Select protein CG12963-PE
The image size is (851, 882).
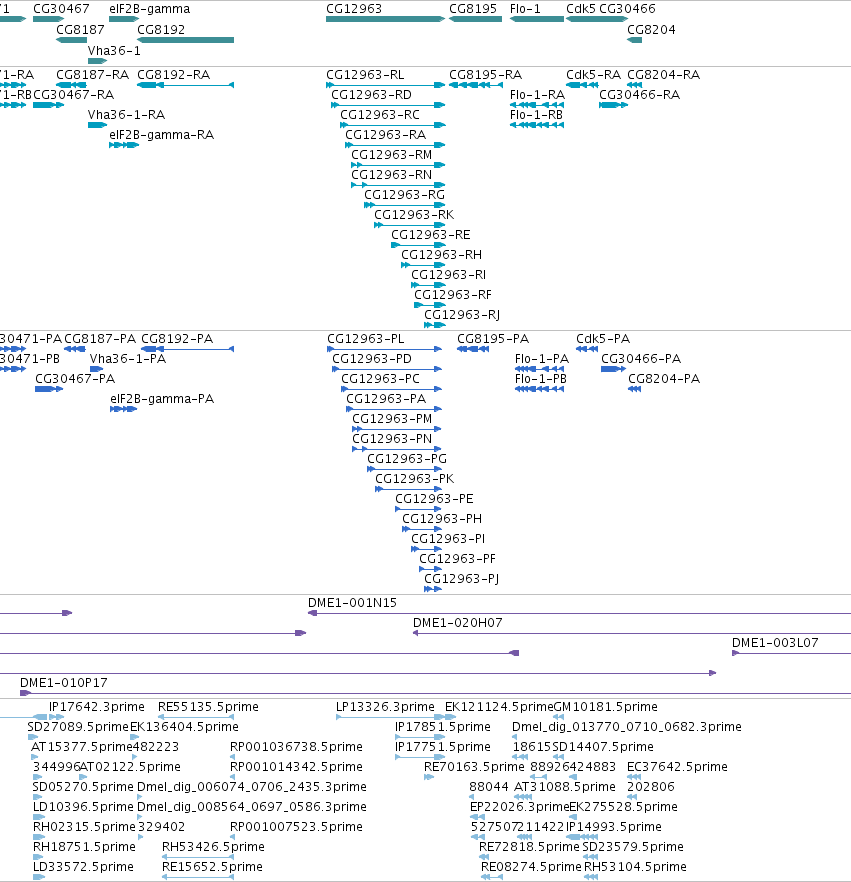click(x=418, y=508)
